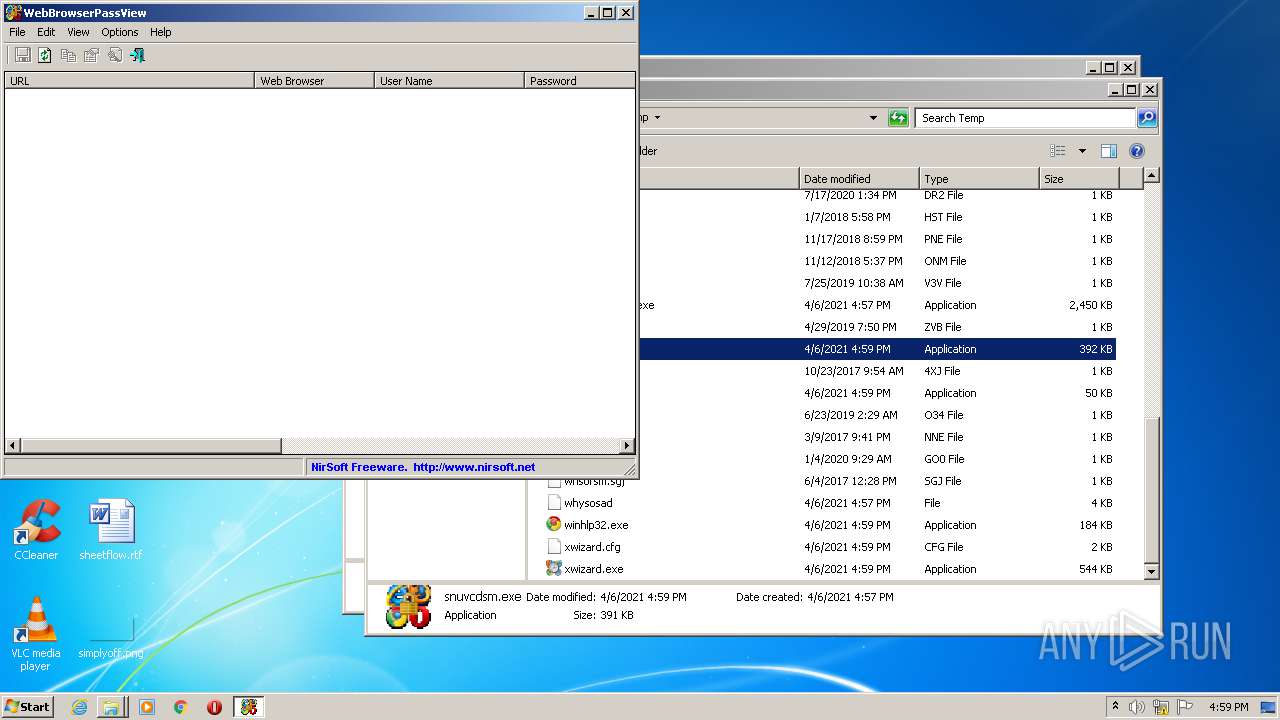Viewport: 1280px width, 720px height.
Task: Click Save Selected Items toolbar icon
Action: [x=22, y=55]
